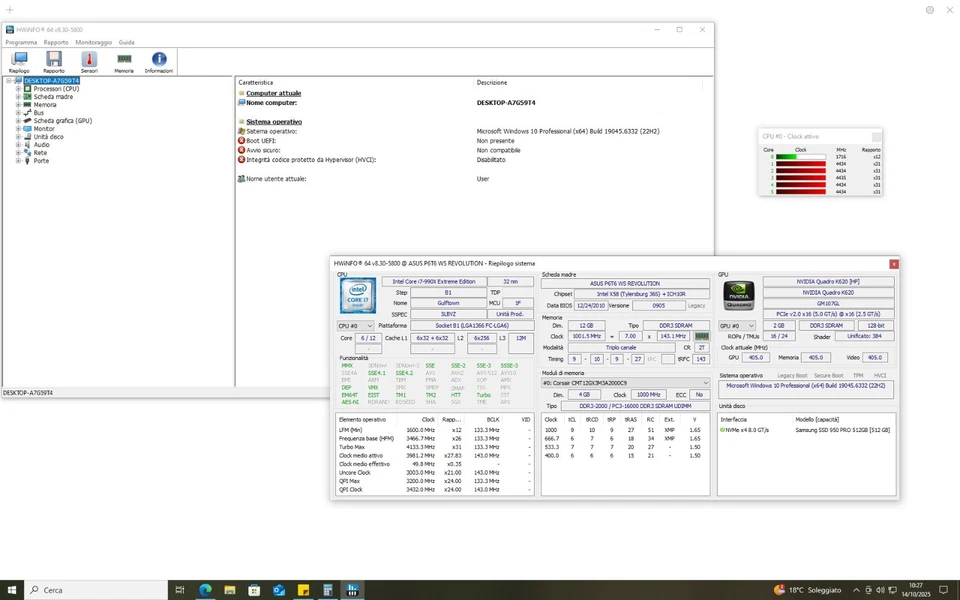Click the Cerca search box on taskbar
The height and width of the screenshot is (600, 960).
[x=80, y=590]
